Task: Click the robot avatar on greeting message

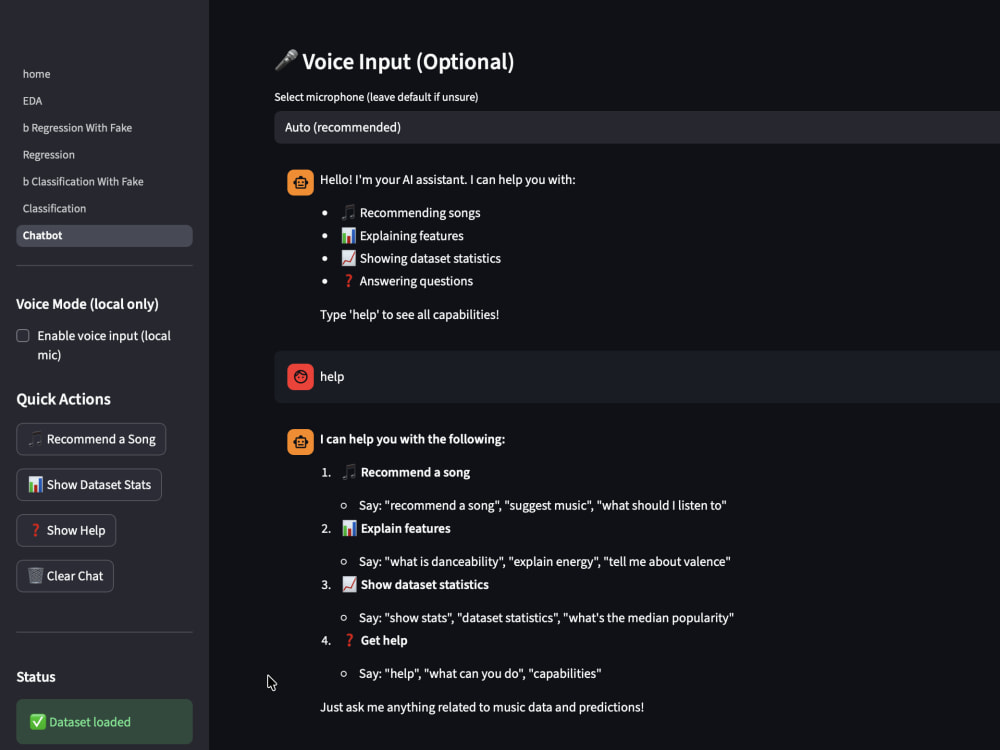Action: point(300,182)
